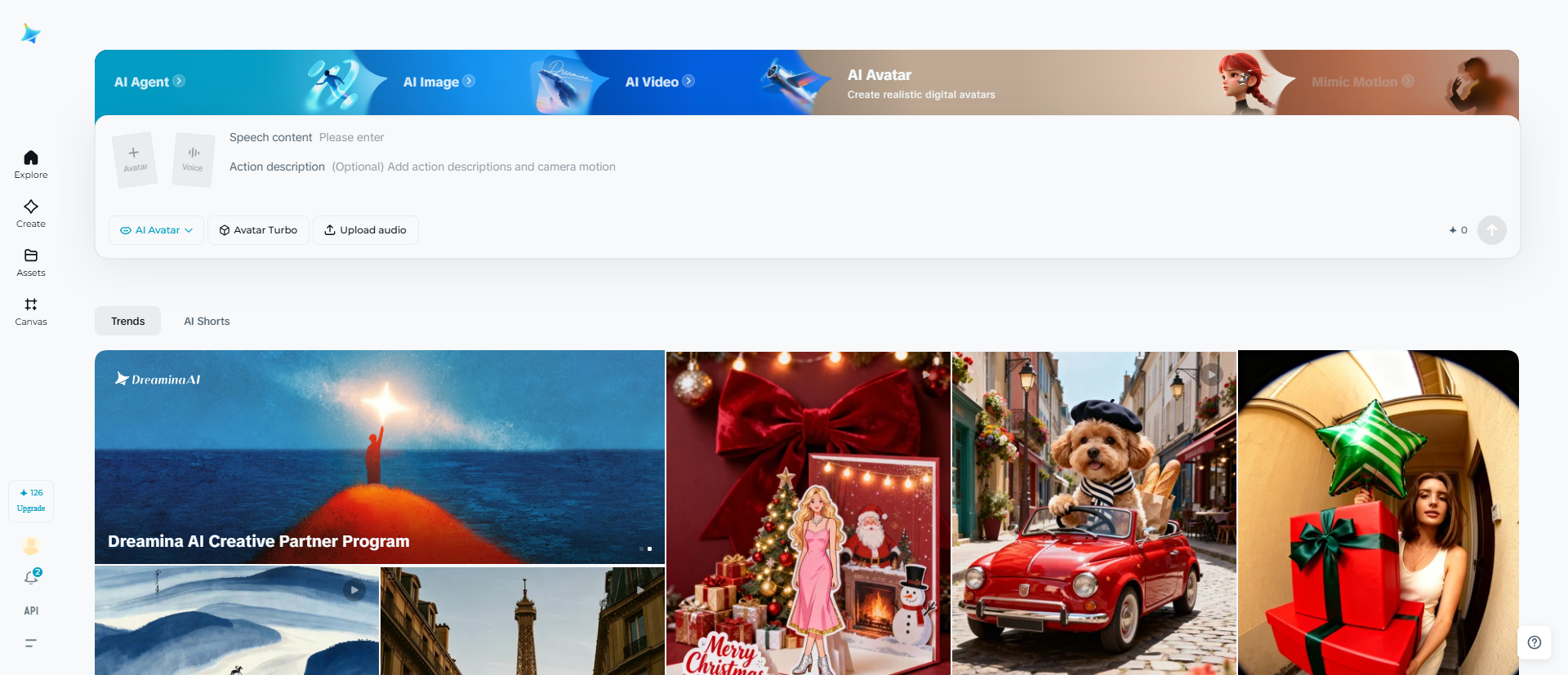Click the Mimic Motion arrow icon
The width and height of the screenshot is (1568, 675).
pos(1408,81)
